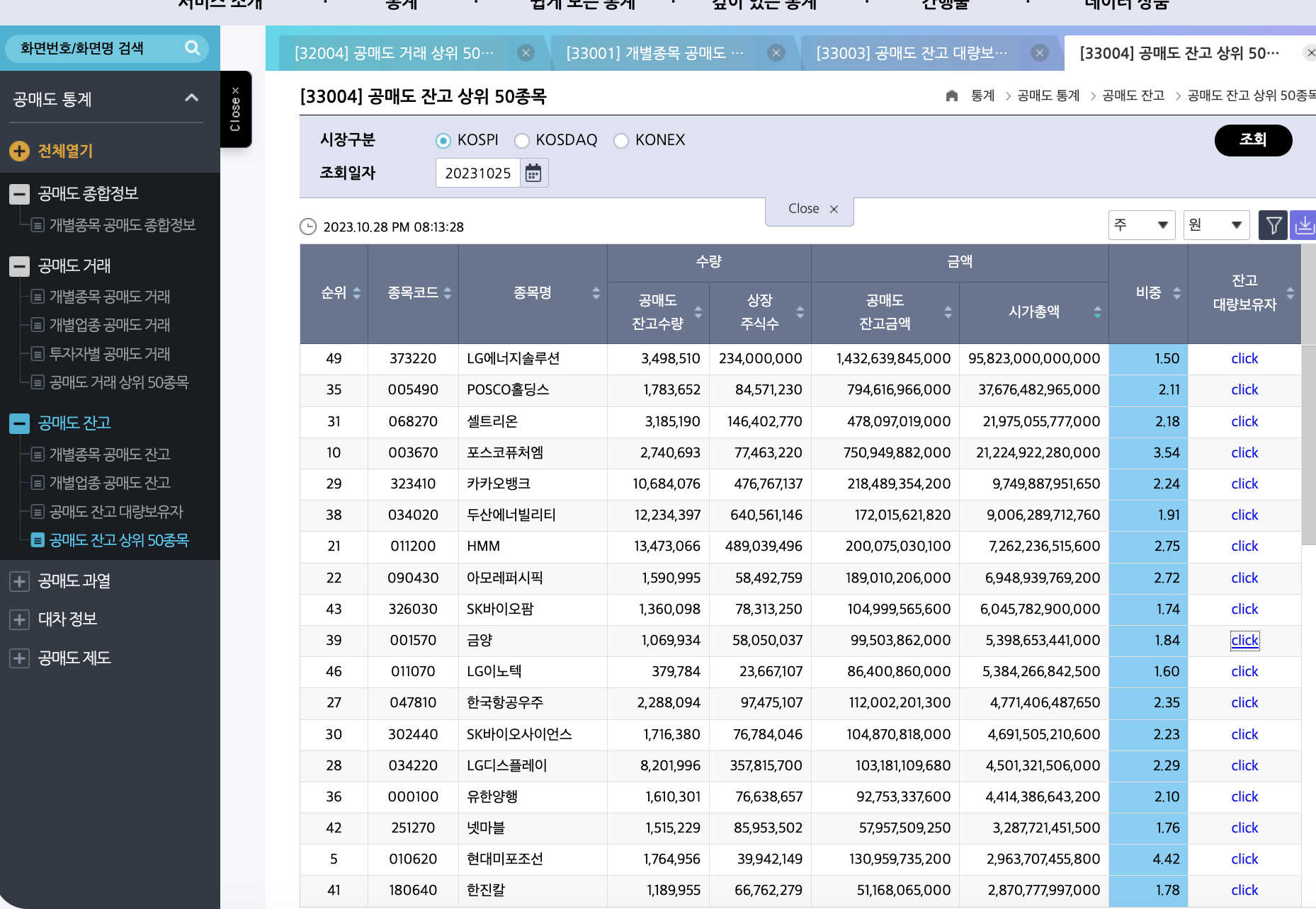Screen dimensions: 1316x909
Task: Click the 전체열기 plus icon
Action: (19, 151)
